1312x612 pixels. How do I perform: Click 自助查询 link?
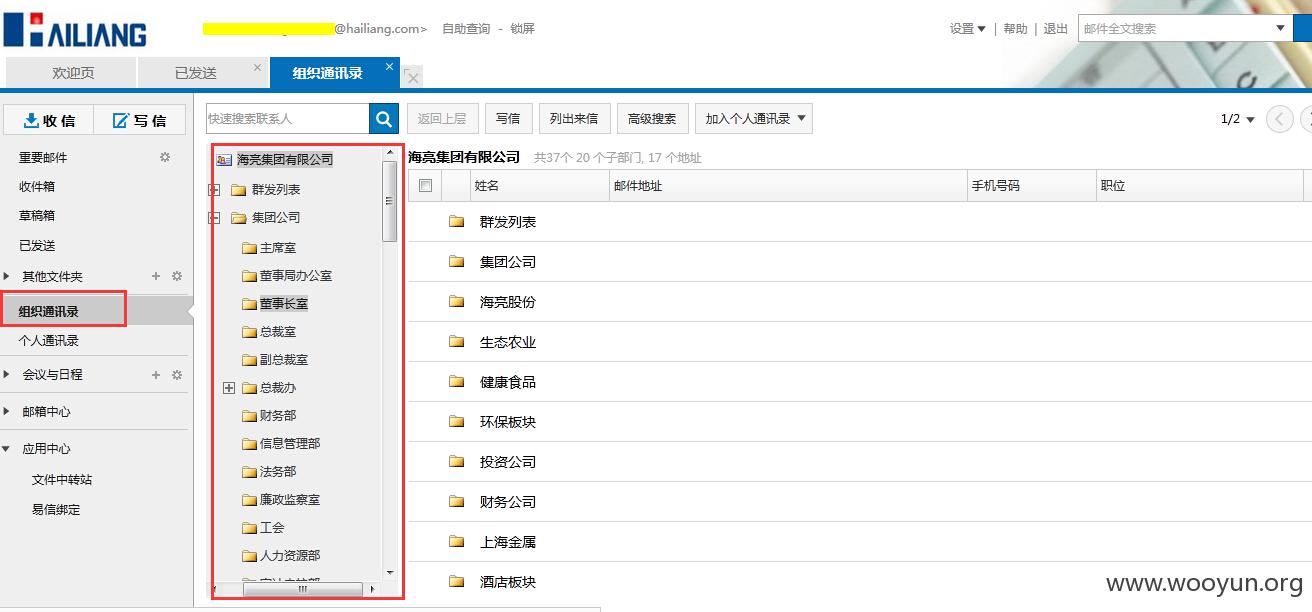(x=466, y=29)
